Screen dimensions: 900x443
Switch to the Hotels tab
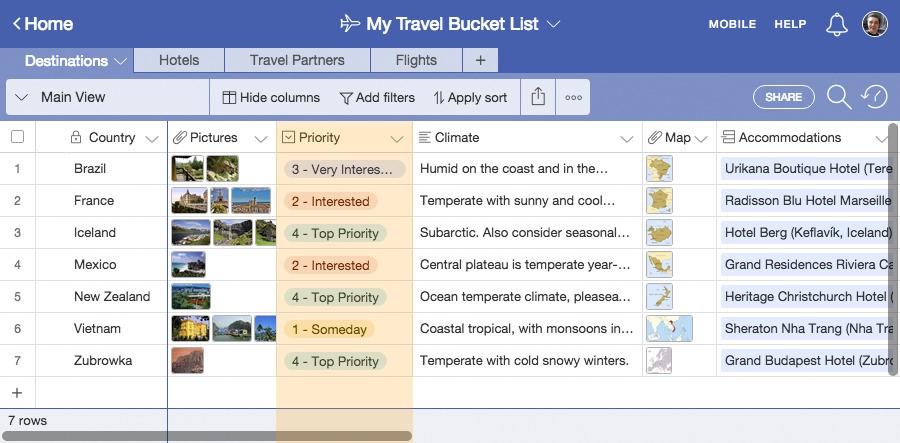coord(179,60)
